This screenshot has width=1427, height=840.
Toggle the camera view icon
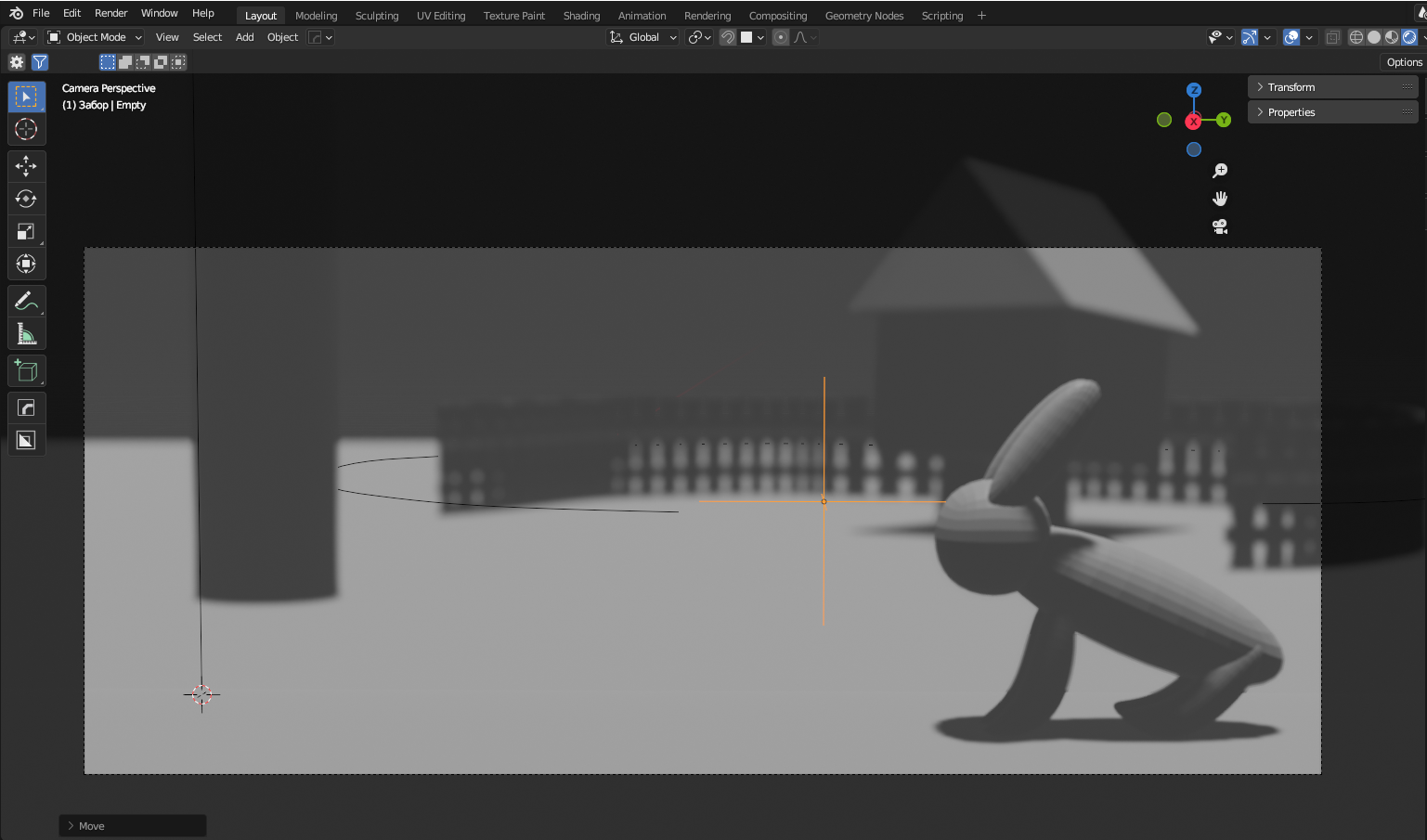(x=1220, y=226)
